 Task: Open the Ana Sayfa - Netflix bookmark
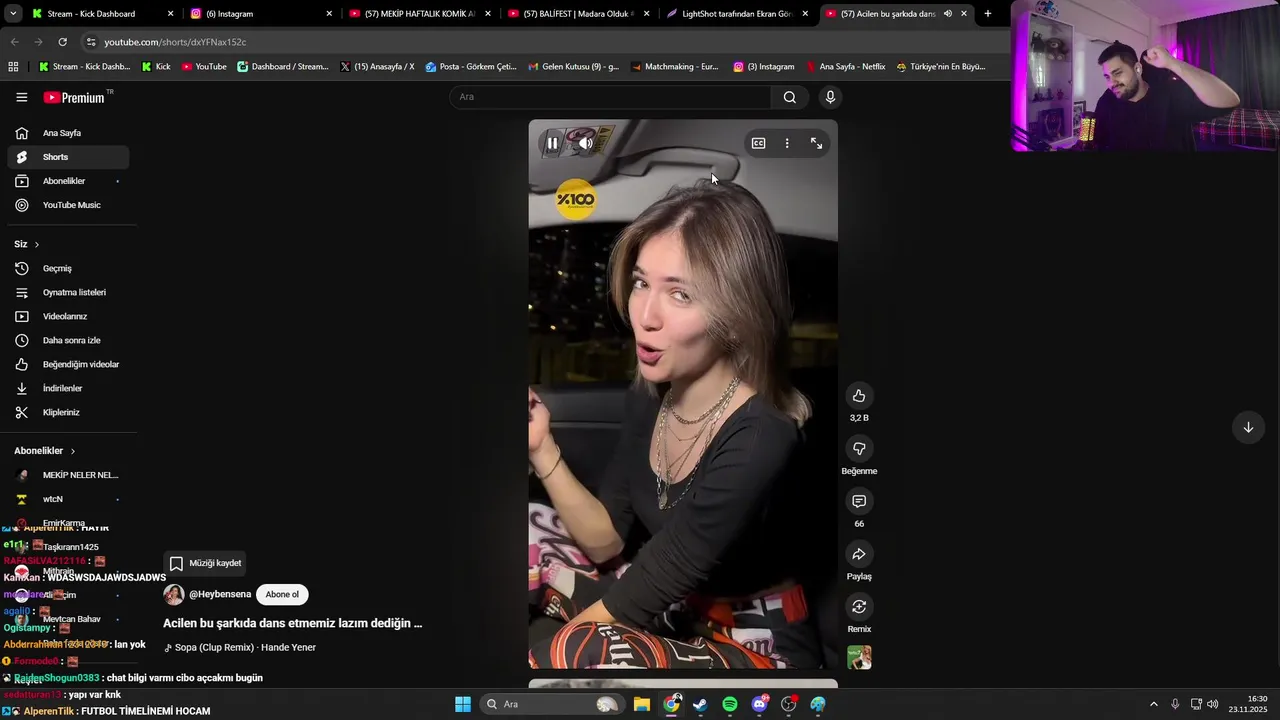(845, 67)
